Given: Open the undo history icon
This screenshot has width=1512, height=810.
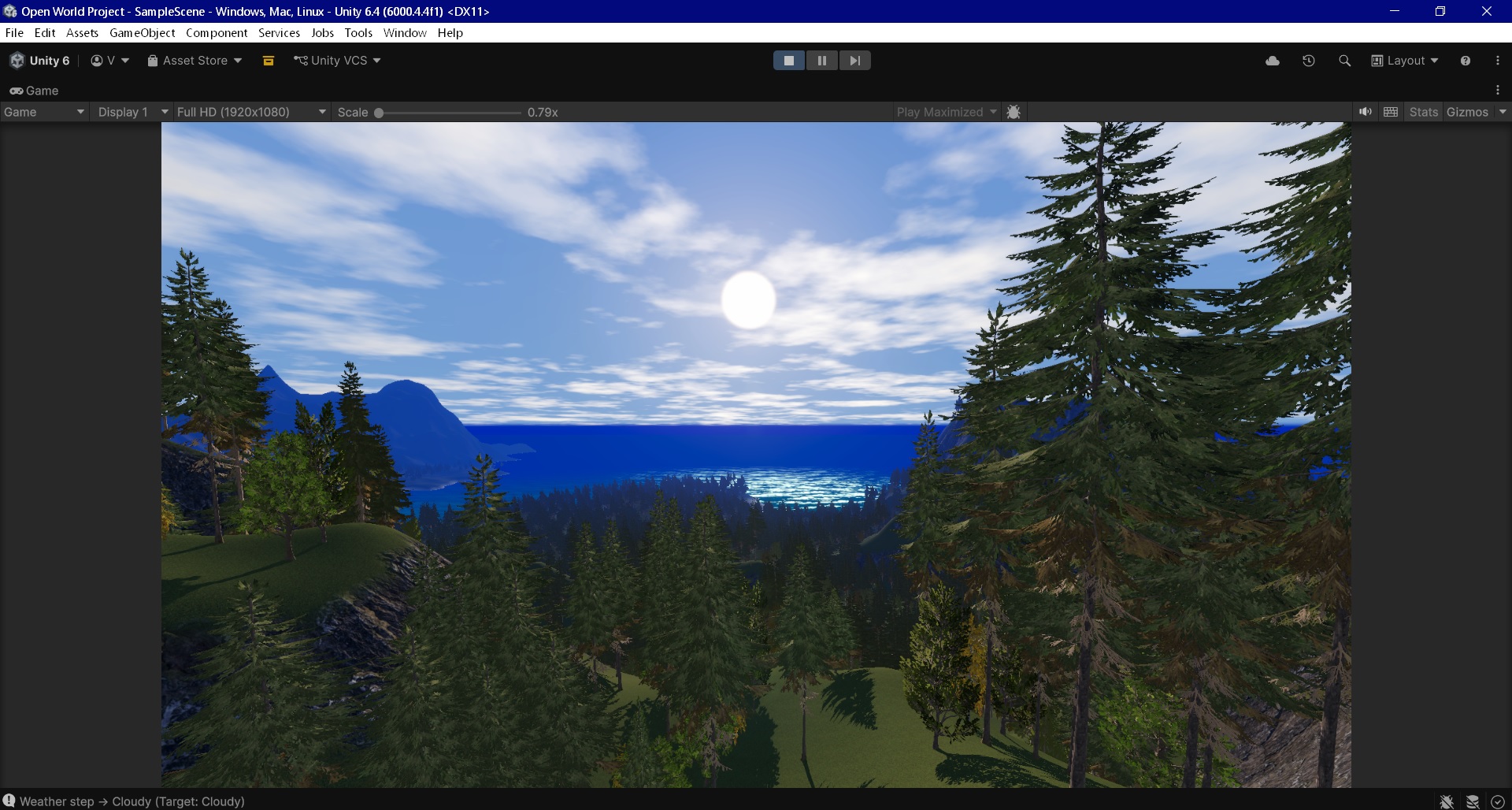Looking at the screenshot, I should 1309,61.
